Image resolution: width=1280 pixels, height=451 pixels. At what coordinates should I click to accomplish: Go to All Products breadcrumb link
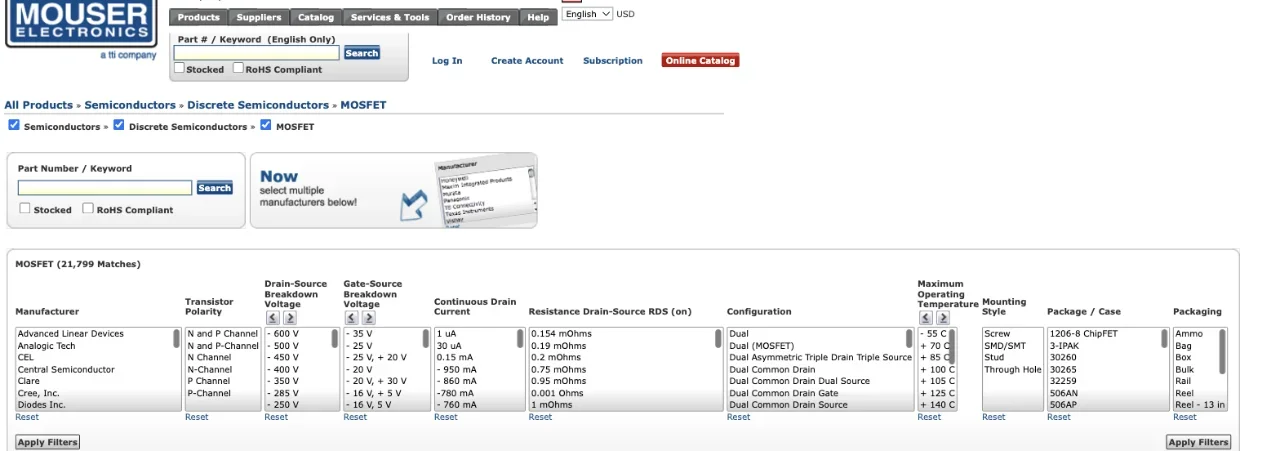point(39,105)
